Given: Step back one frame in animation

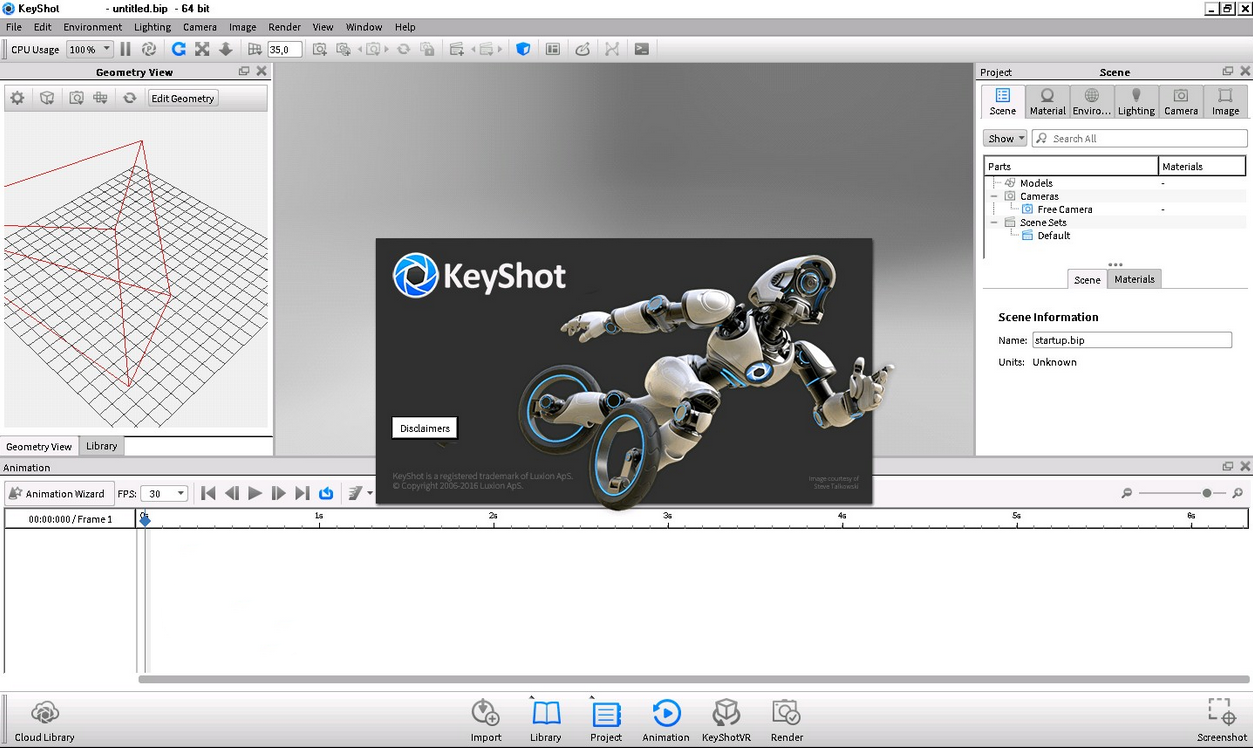Looking at the screenshot, I should point(232,493).
